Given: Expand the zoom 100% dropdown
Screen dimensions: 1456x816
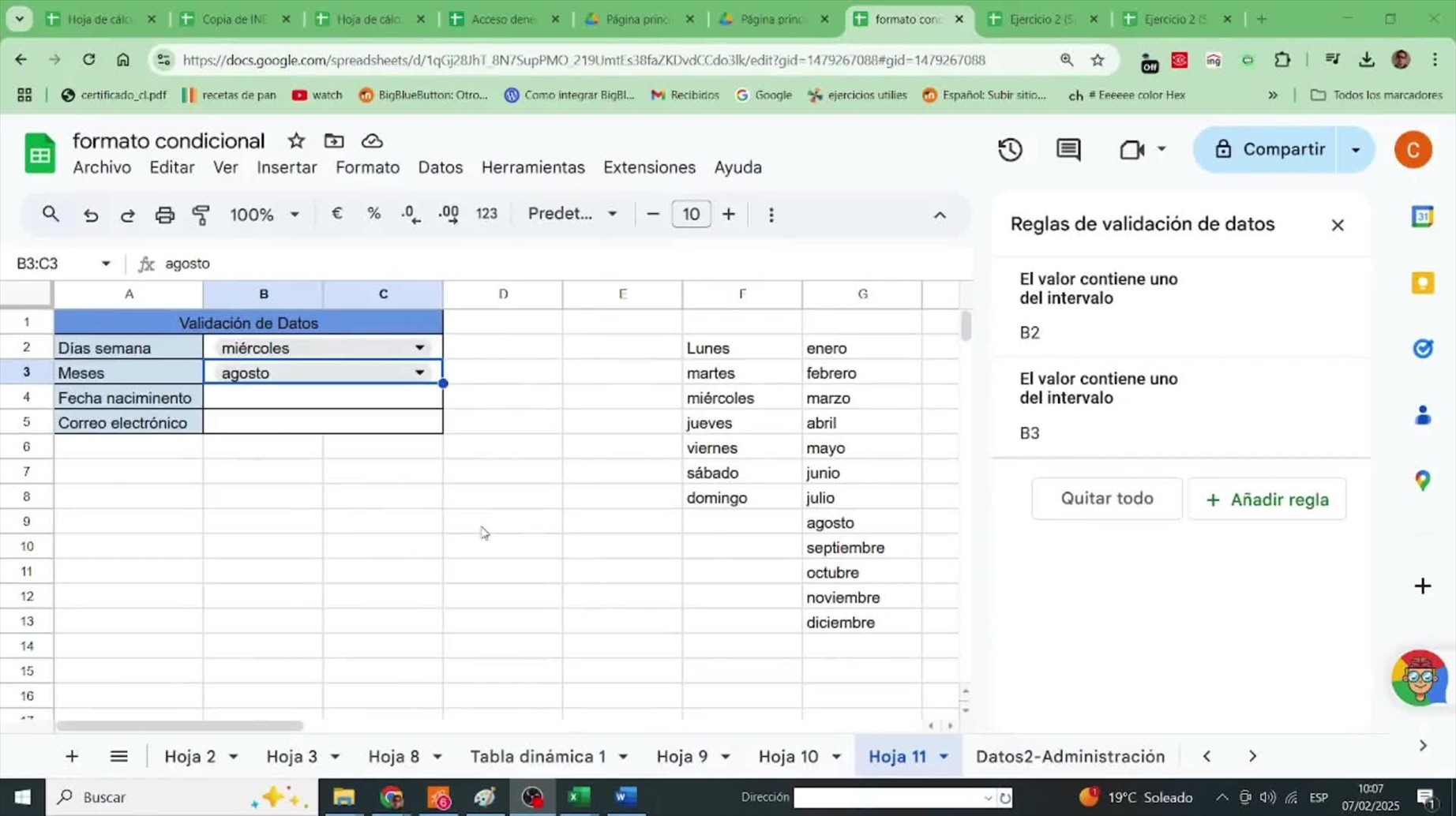Looking at the screenshot, I should [265, 214].
